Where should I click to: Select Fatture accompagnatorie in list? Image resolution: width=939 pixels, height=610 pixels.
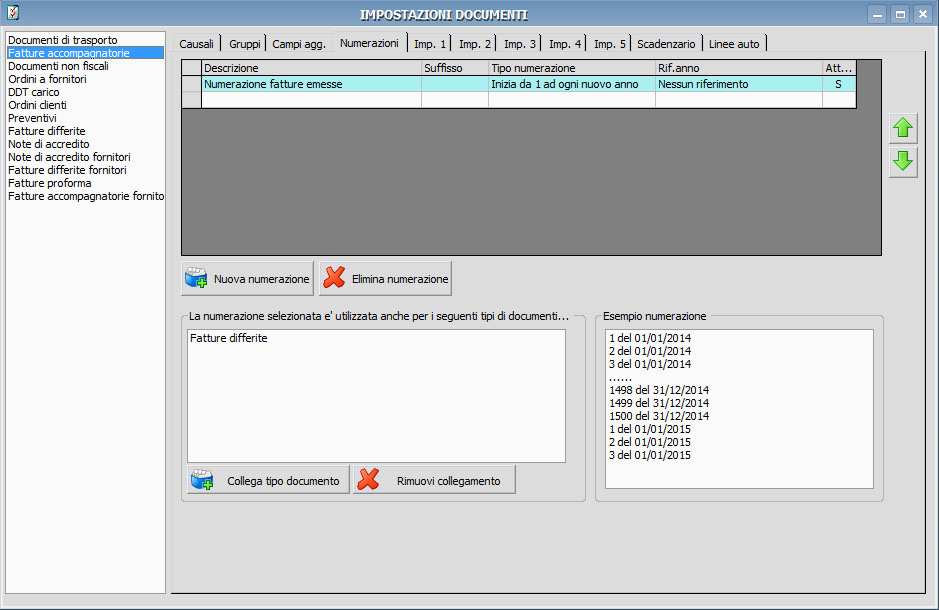[x=85, y=53]
